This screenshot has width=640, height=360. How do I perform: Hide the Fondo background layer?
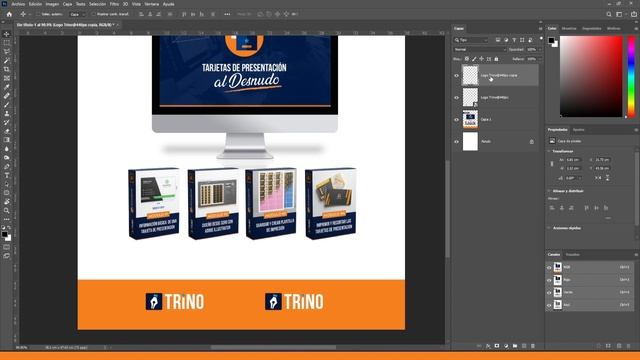tap(456, 142)
